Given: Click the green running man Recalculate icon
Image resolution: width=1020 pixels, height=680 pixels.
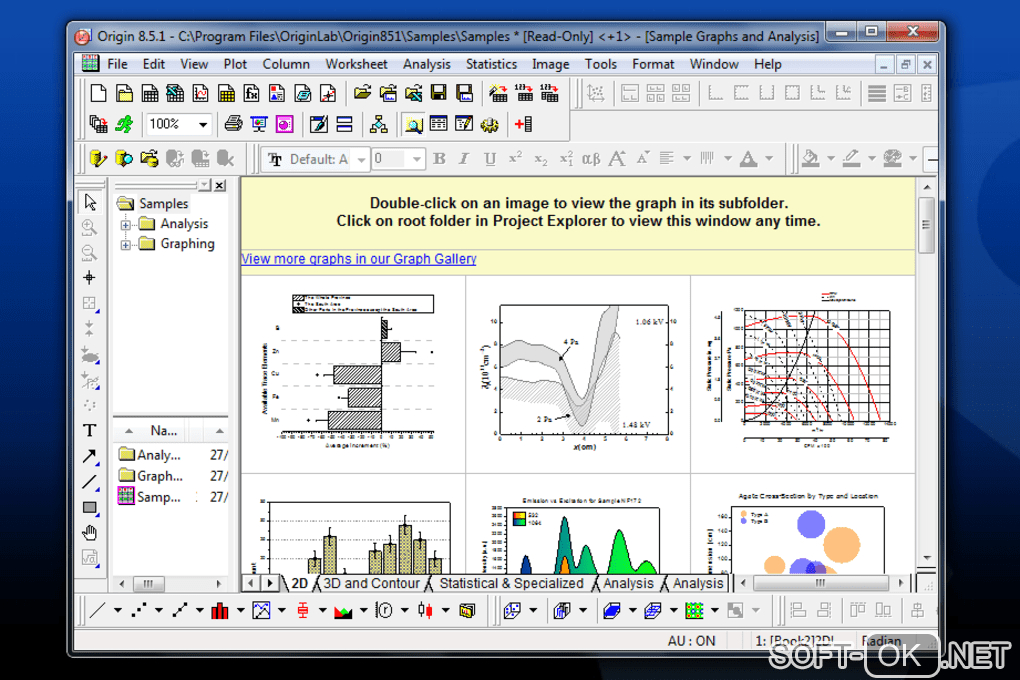Looking at the screenshot, I should [x=124, y=124].
